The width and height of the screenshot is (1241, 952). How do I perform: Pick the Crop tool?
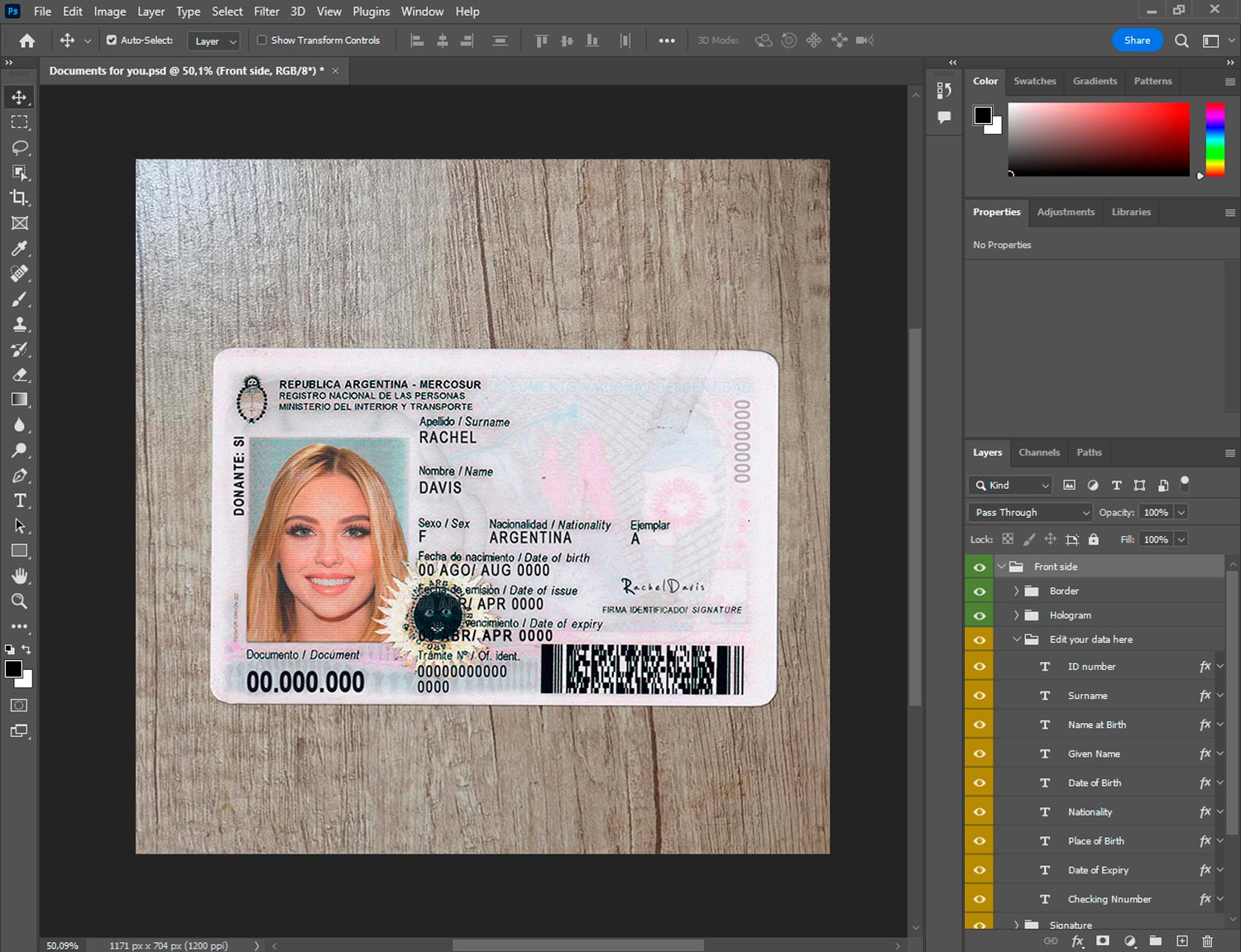[19, 198]
